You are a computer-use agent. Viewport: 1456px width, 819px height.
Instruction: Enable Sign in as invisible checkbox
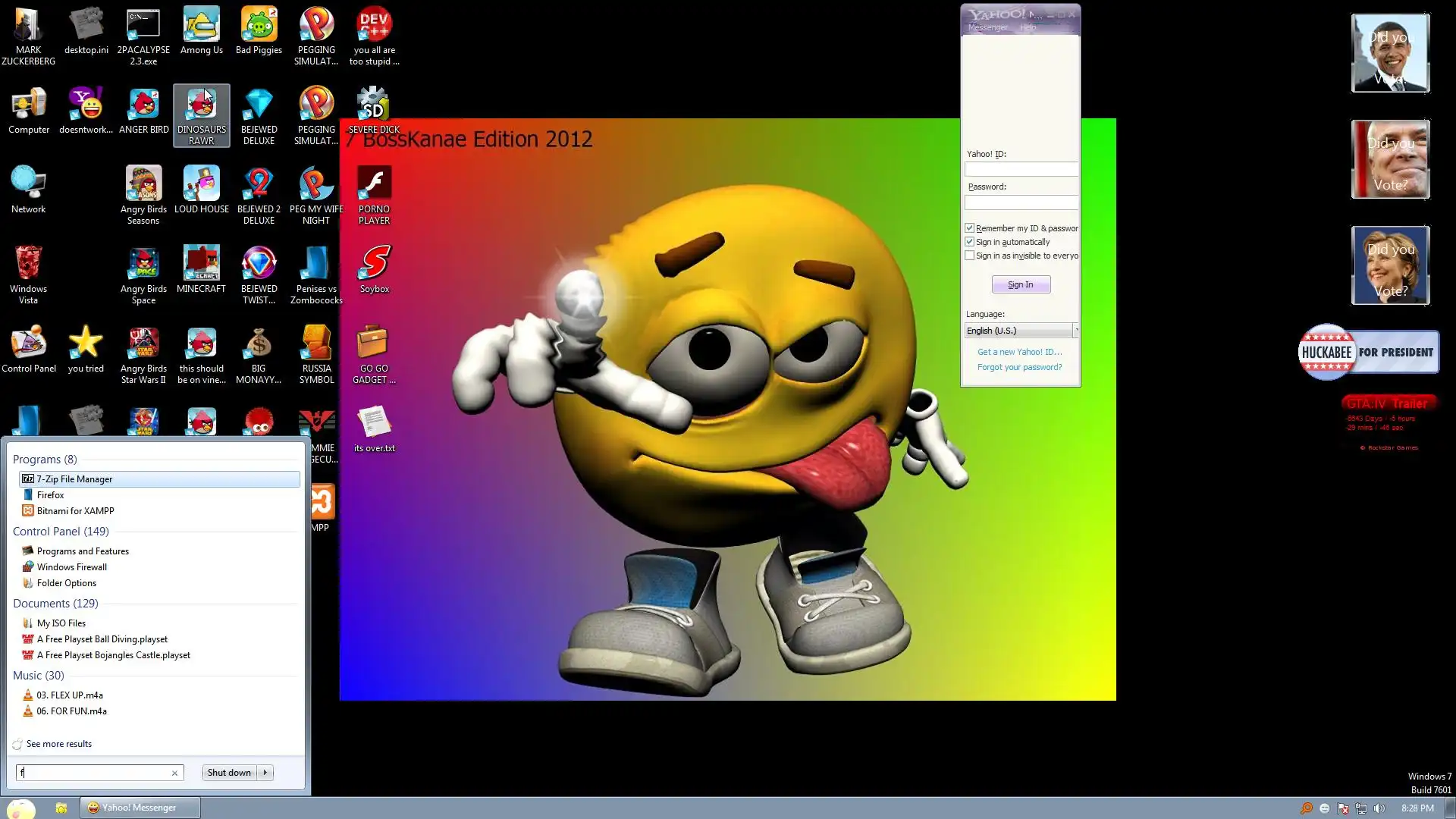pos(969,256)
